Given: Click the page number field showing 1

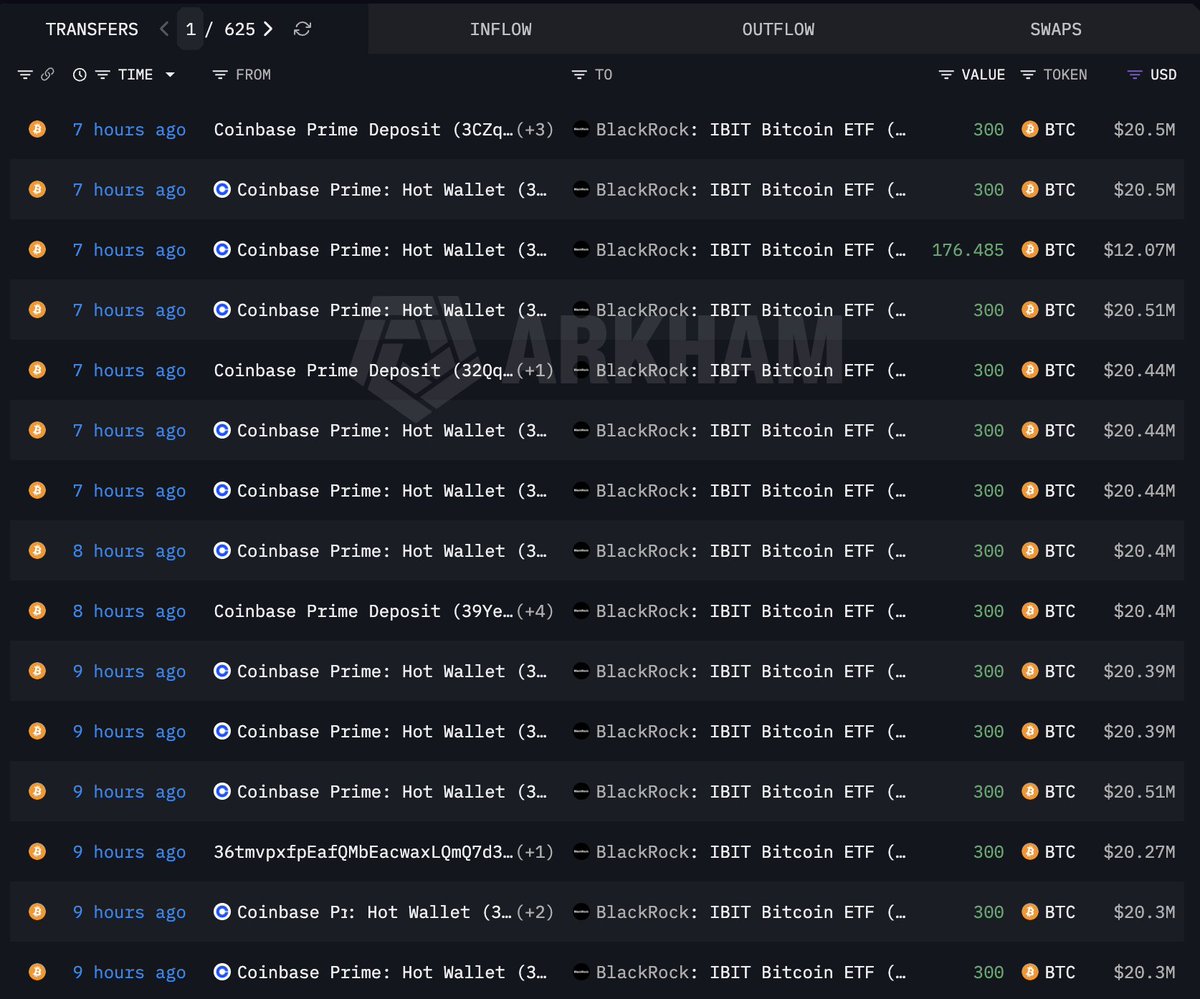Looking at the screenshot, I should pyautogui.click(x=190, y=29).
